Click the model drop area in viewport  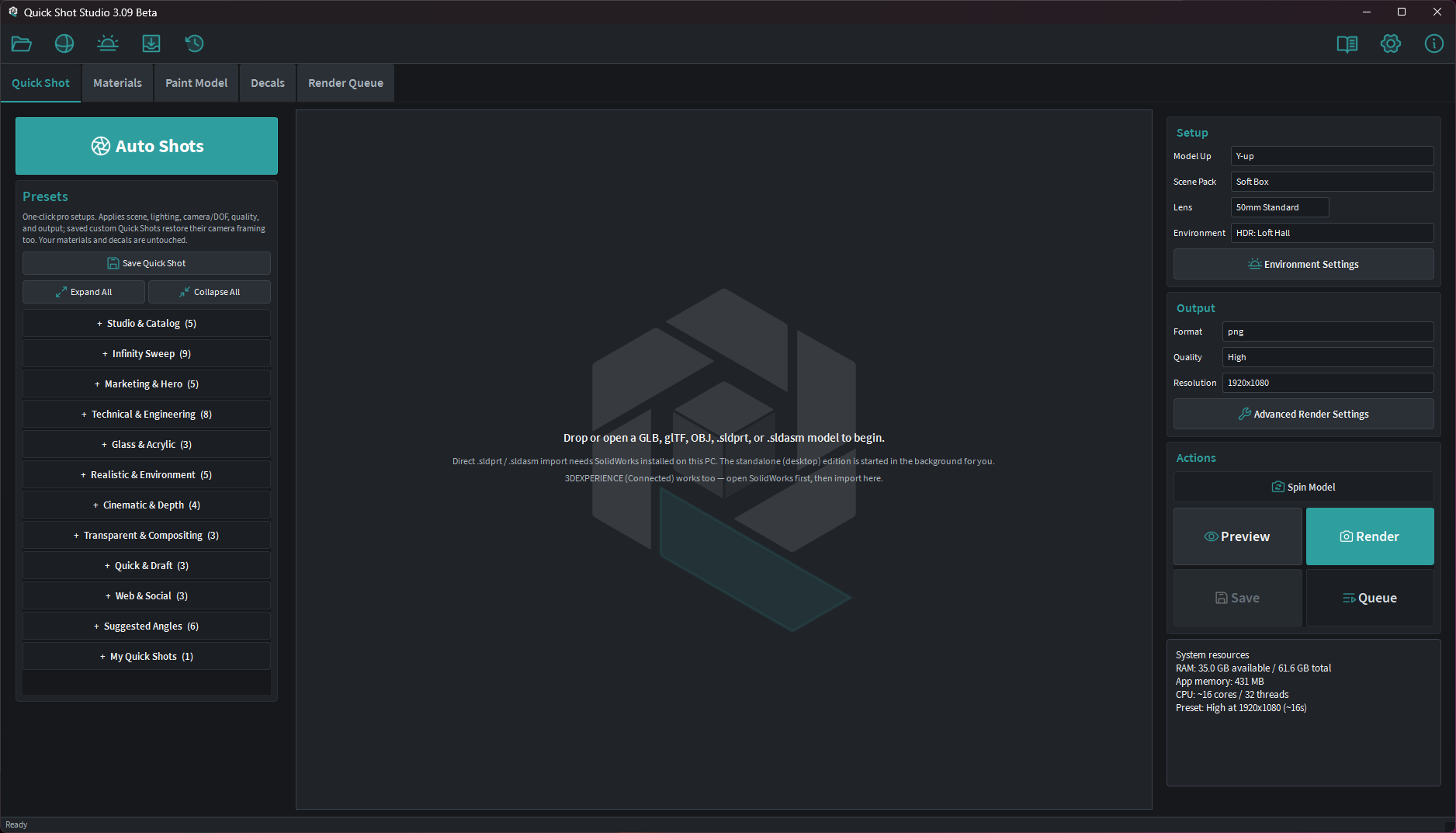coord(723,460)
